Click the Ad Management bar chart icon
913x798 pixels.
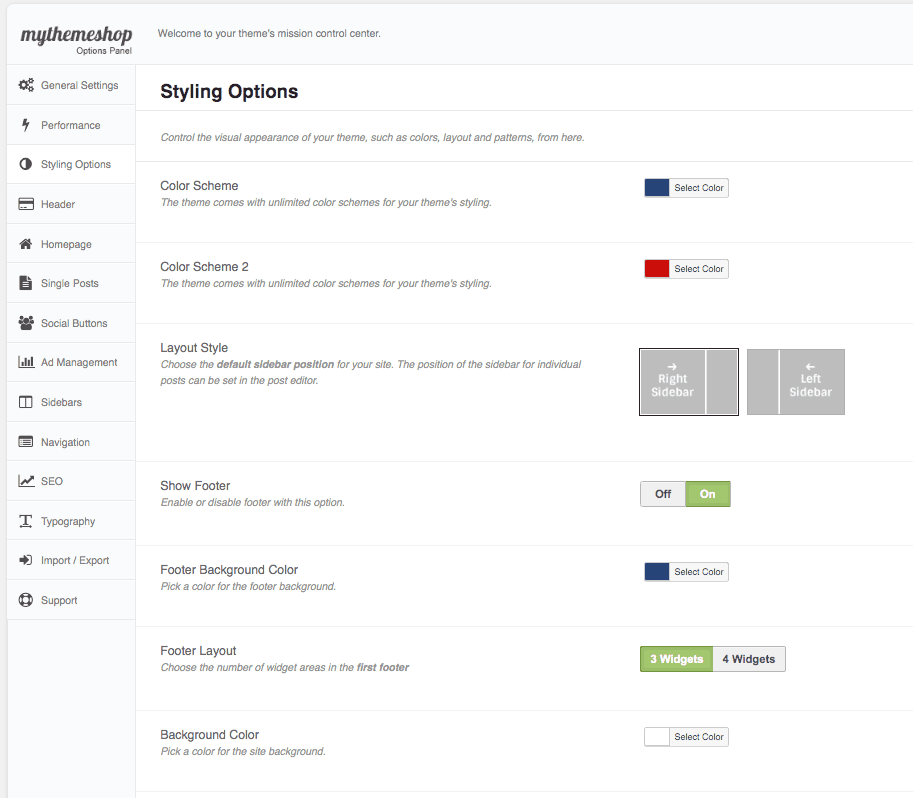point(26,362)
